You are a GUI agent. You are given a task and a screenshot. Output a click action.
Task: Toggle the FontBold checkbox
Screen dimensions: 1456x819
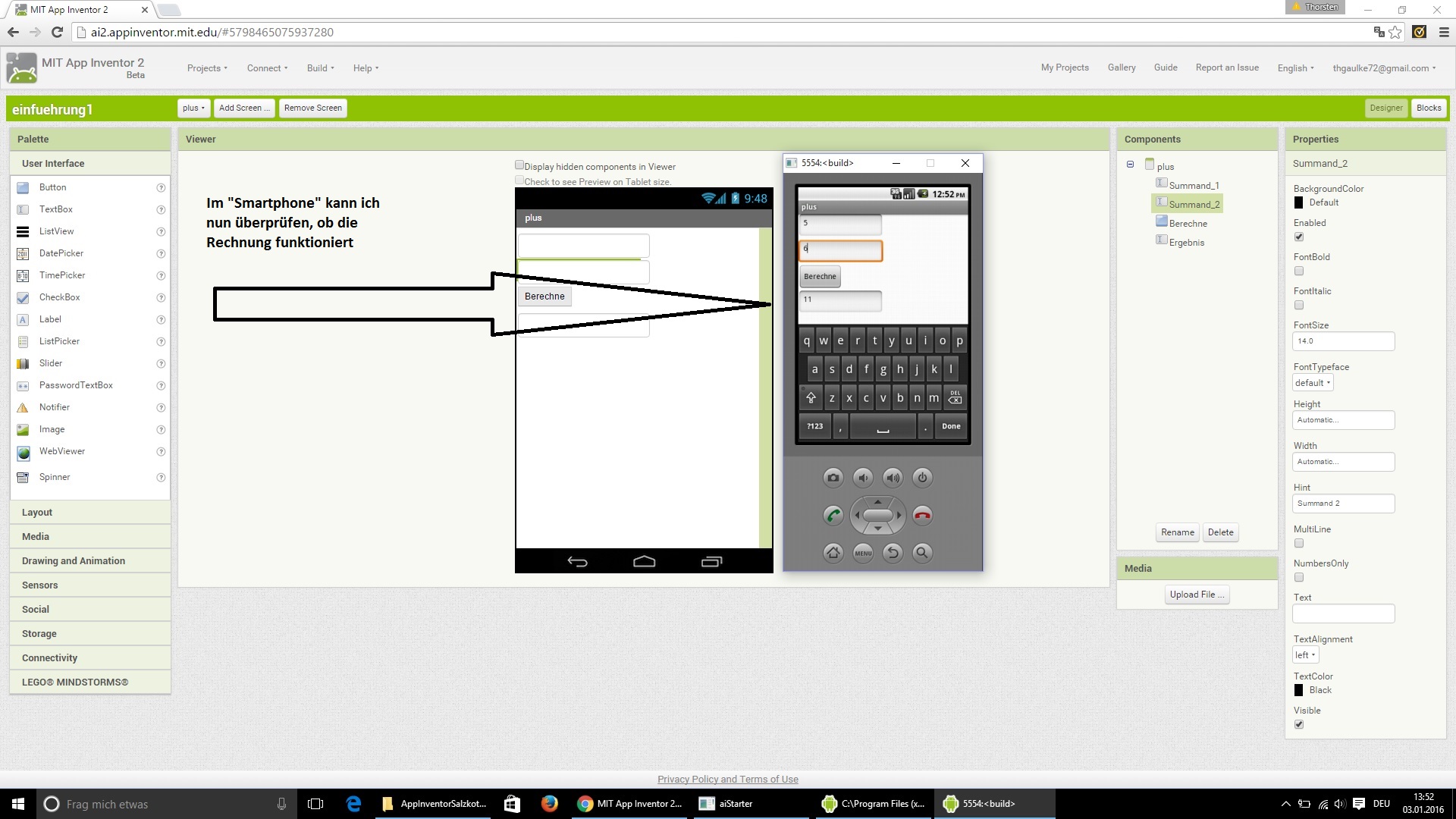[x=1299, y=271]
